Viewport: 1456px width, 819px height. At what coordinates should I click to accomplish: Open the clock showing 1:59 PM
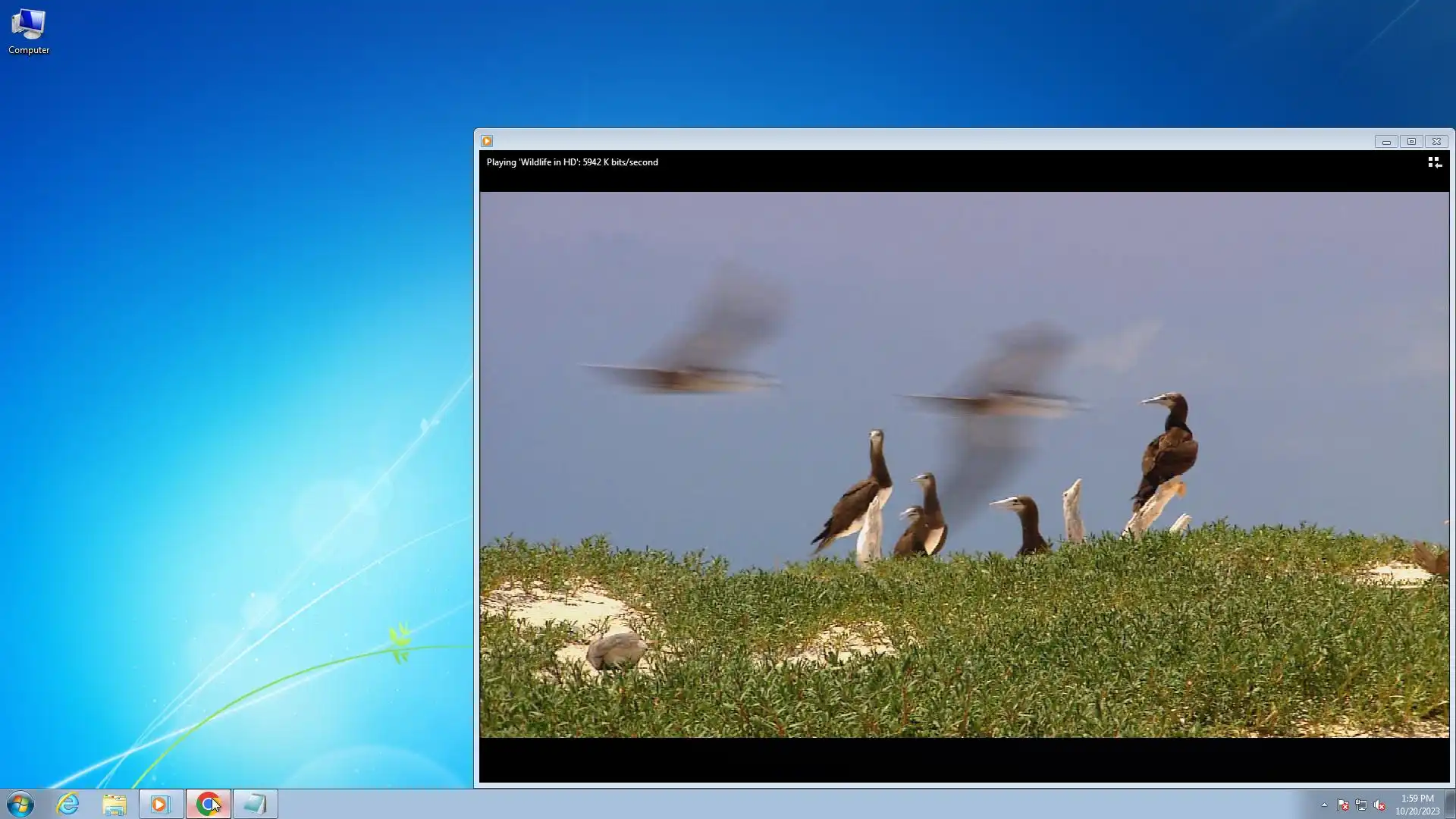[1417, 804]
